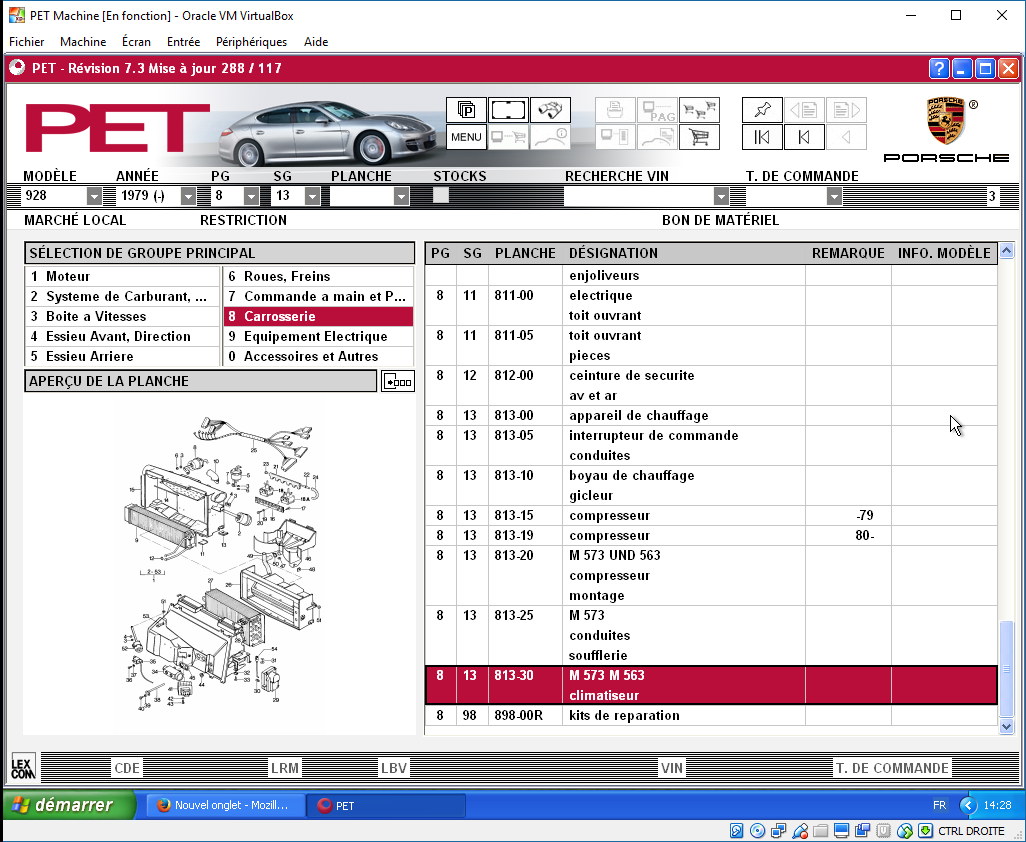This screenshot has height=842, width=1026.
Task: Switch to Firefox 'Nouvel onglet' taskbar item
Action: coord(225,805)
